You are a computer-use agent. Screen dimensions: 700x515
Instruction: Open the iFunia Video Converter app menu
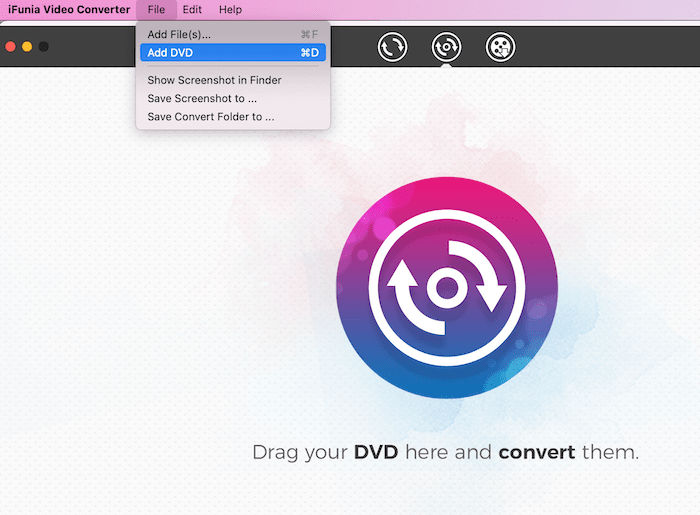pyautogui.click(x=69, y=10)
